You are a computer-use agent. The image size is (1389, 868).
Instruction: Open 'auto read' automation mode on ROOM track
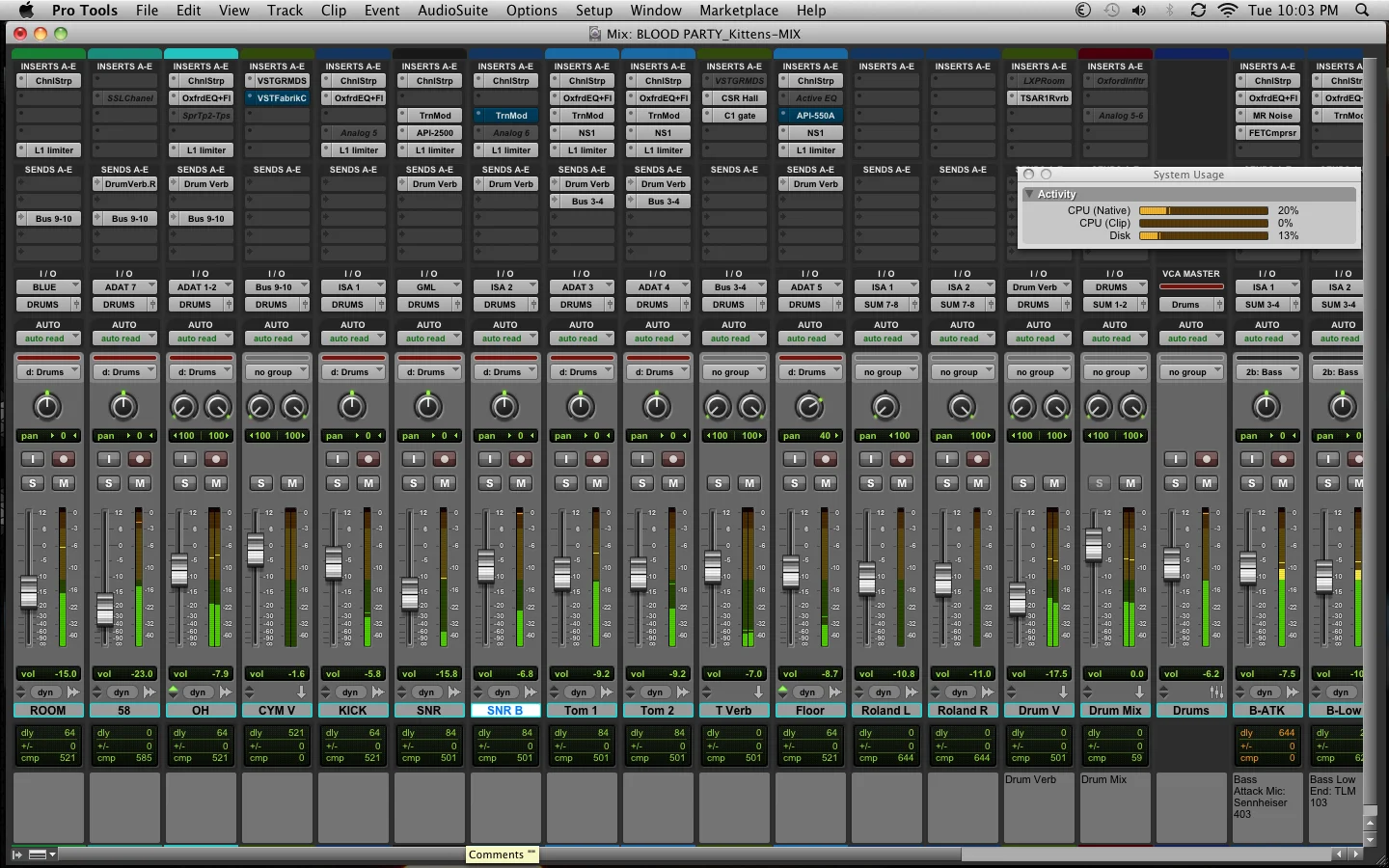coord(47,339)
